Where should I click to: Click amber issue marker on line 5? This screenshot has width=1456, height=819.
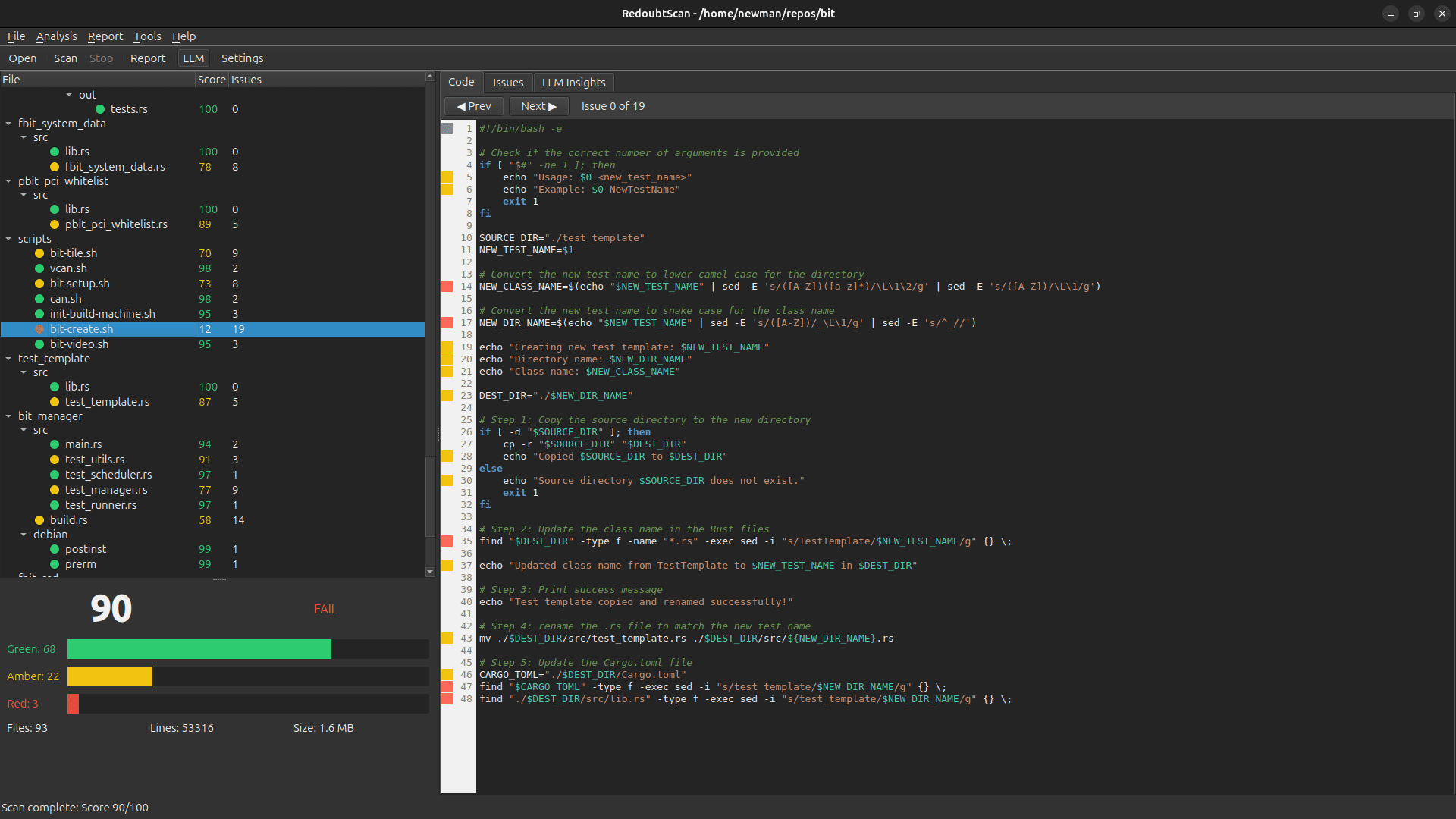click(x=447, y=177)
